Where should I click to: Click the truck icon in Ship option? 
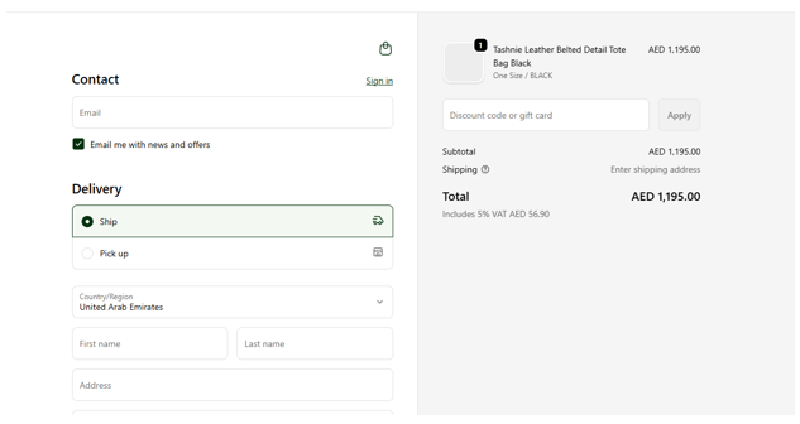pos(378,221)
